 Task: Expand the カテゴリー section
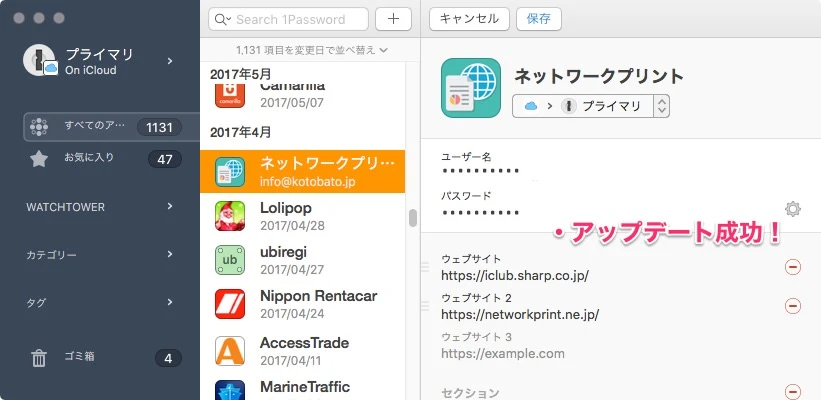point(170,255)
